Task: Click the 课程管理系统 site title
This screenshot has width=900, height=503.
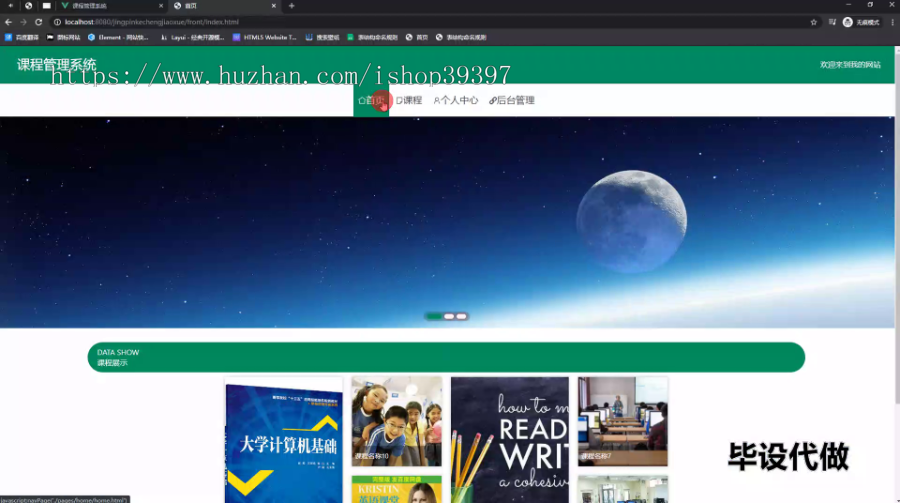Action: (x=56, y=64)
